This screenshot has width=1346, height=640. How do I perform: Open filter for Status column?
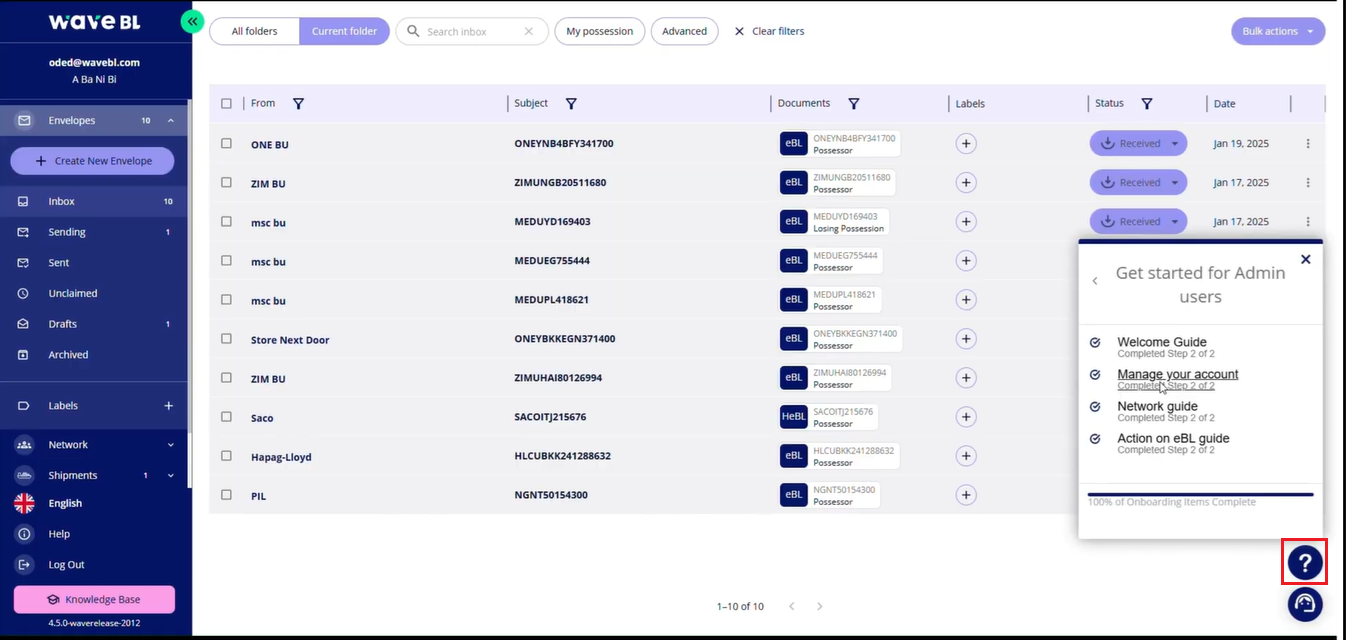click(1147, 104)
